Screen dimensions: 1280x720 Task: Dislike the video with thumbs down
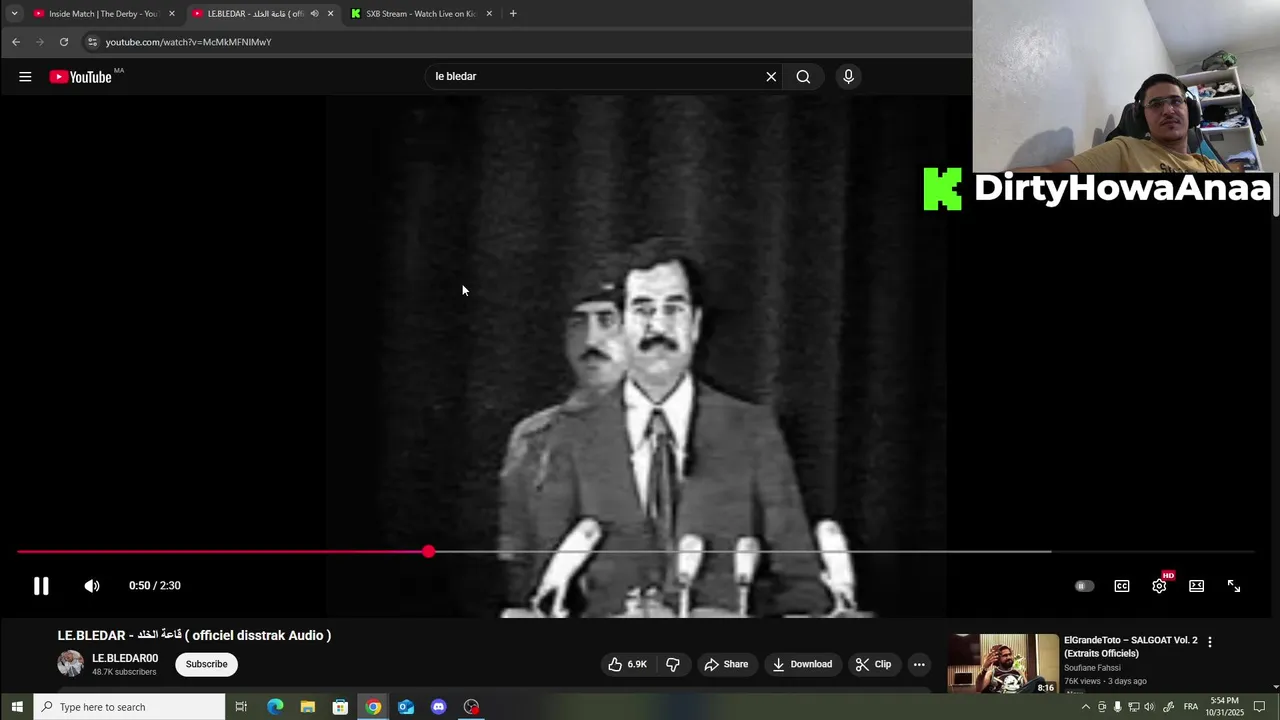(x=673, y=664)
